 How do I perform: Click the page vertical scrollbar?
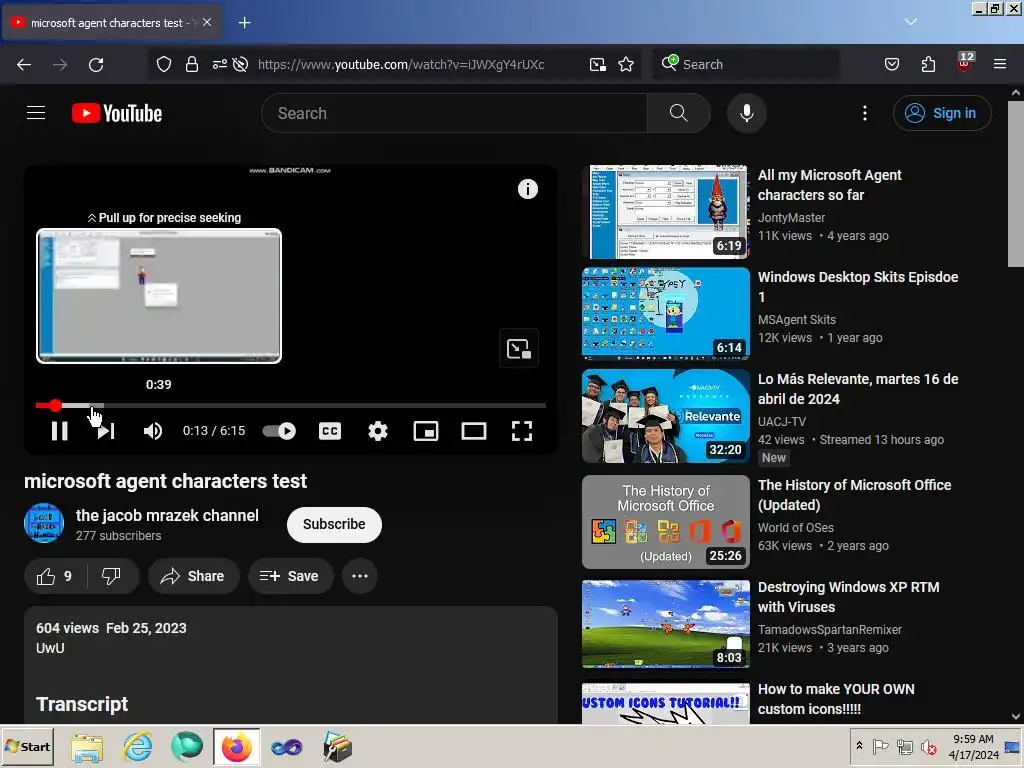pyautogui.click(x=1015, y=184)
